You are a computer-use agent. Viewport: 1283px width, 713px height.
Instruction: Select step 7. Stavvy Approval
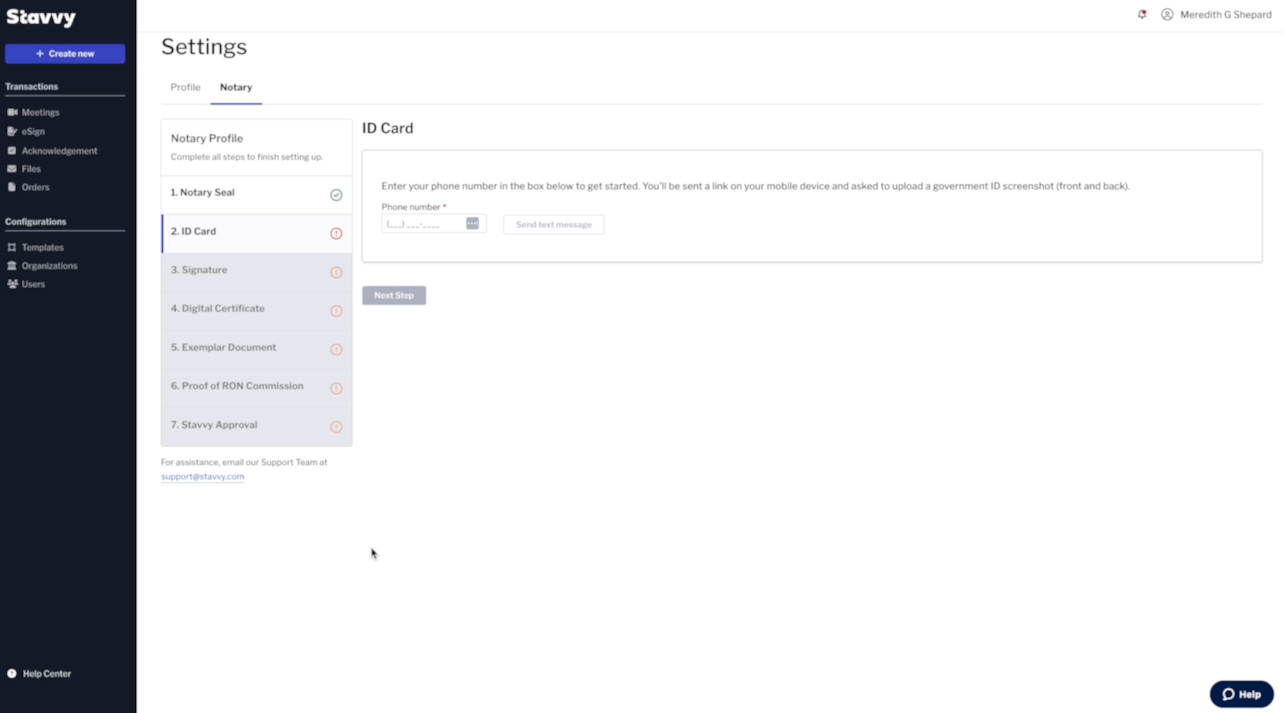(x=256, y=427)
